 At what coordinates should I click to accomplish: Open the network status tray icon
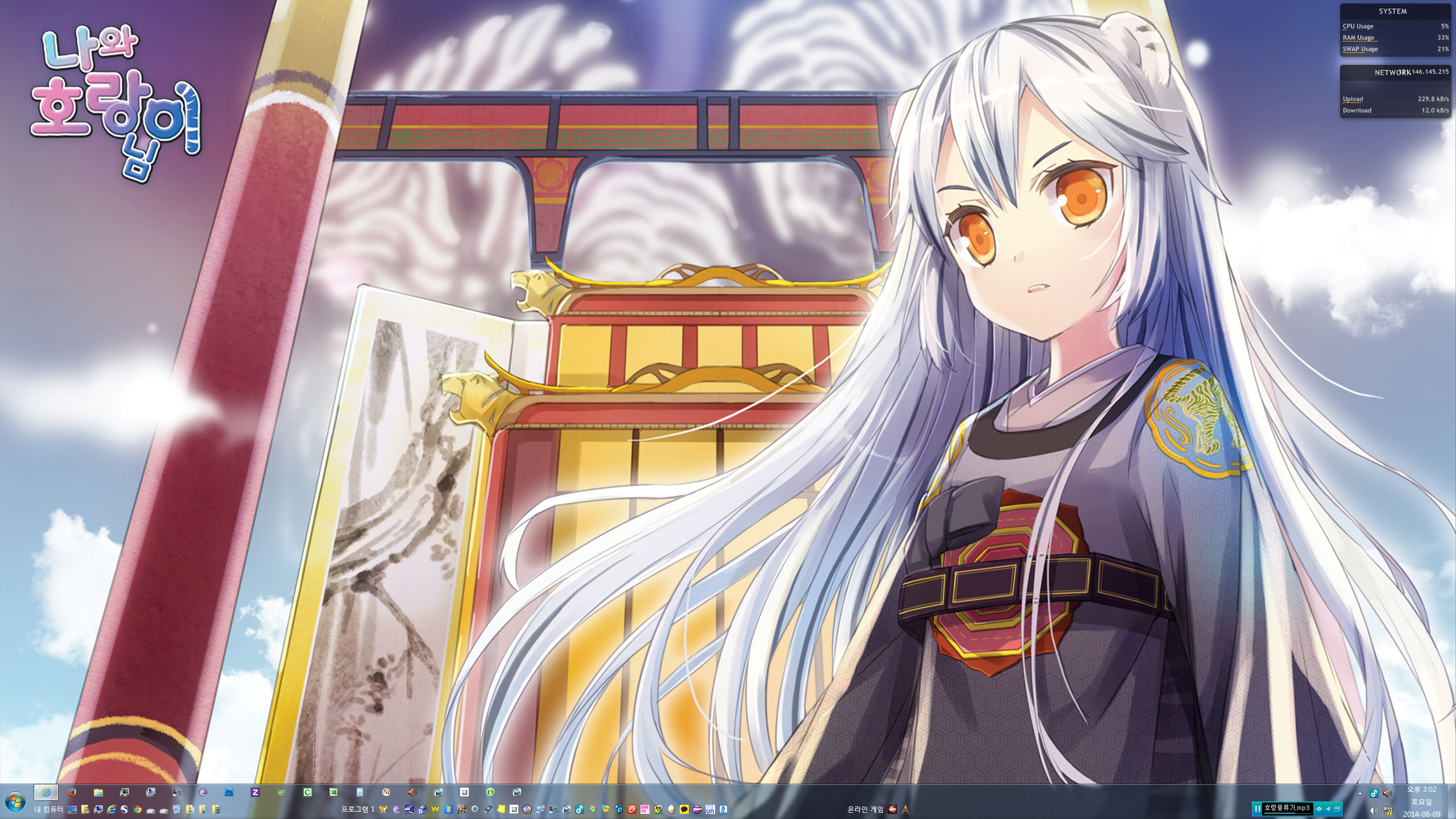1388,810
